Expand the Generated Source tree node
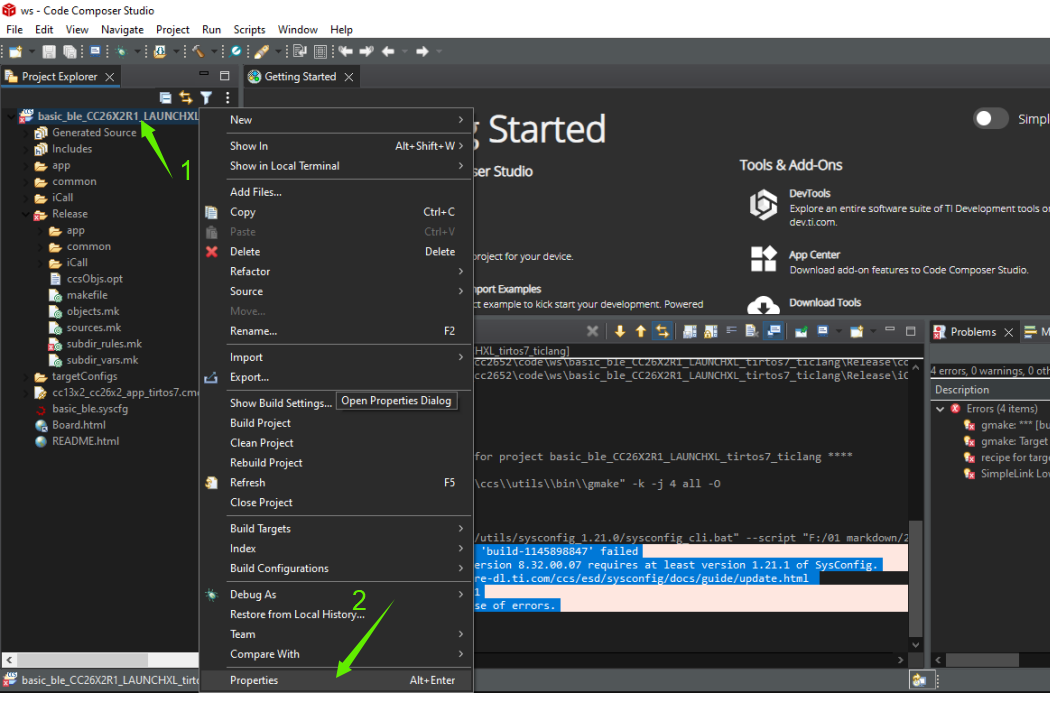The image size is (1050, 702). tap(25, 133)
